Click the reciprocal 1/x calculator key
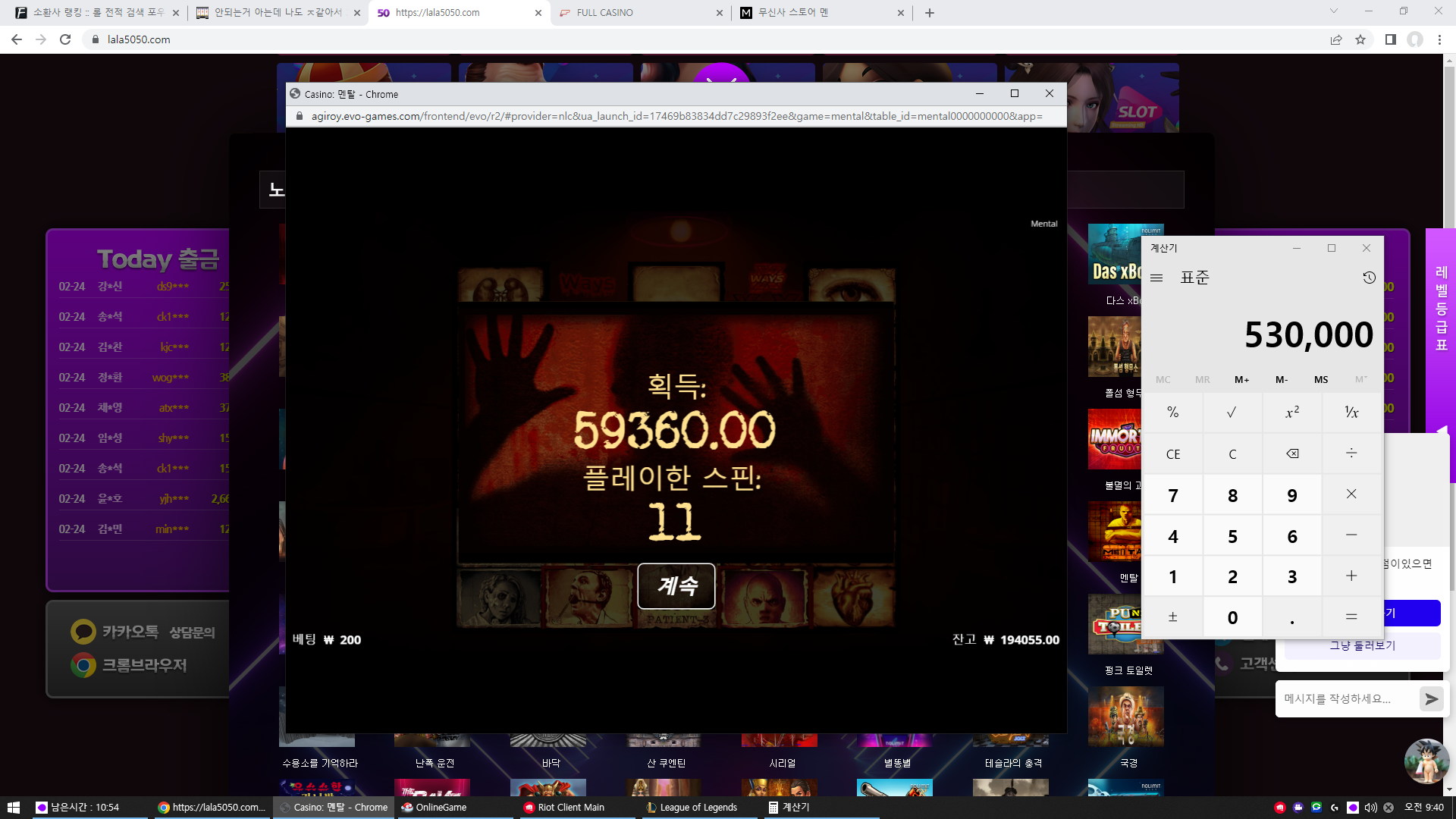This screenshot has width=1456, height=819. [x=1351, y=413]
